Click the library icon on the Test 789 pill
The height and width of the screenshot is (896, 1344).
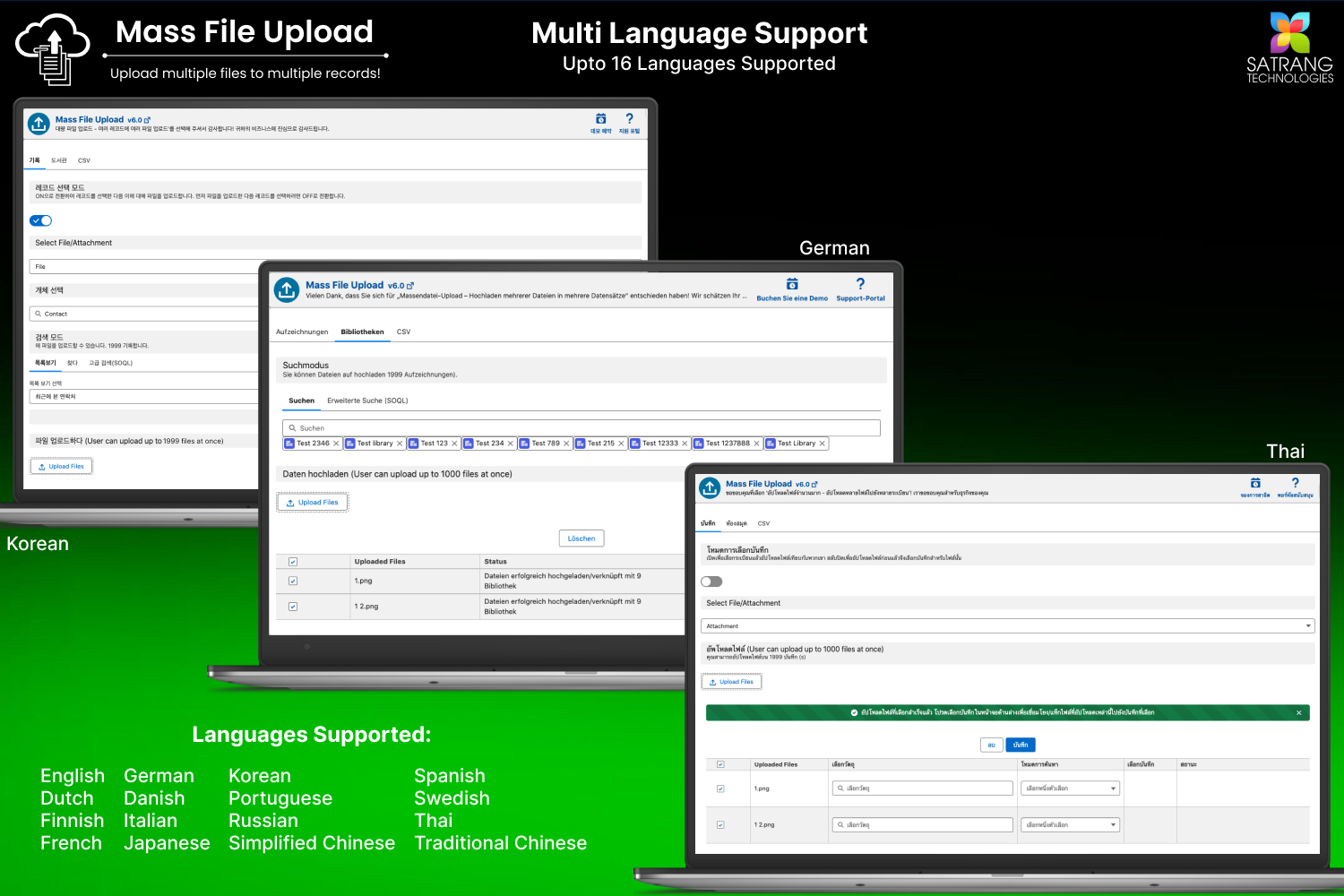pyautogui.click(x=524, y=444)
